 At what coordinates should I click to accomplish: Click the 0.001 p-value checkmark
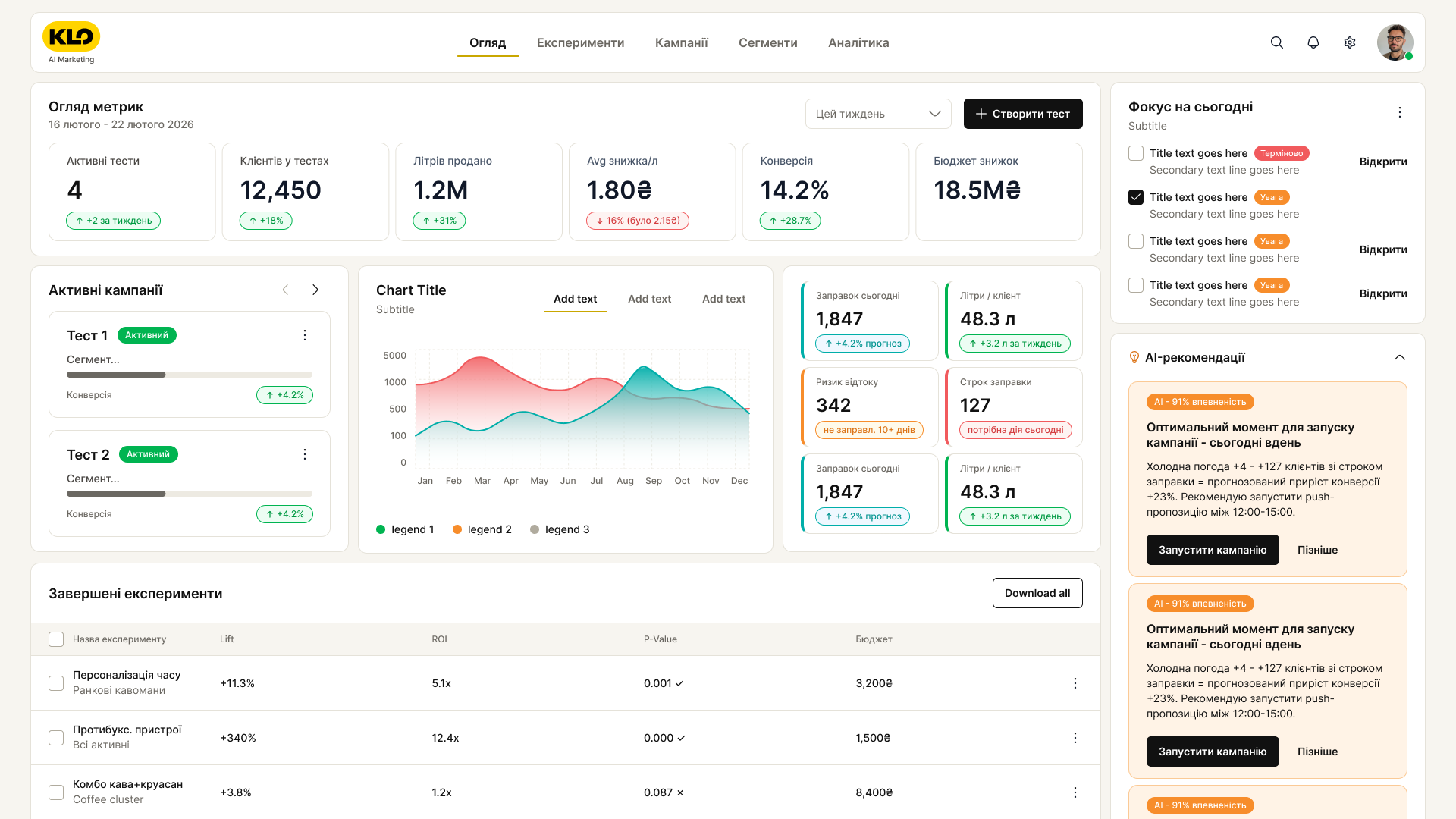tap(679, 683)
